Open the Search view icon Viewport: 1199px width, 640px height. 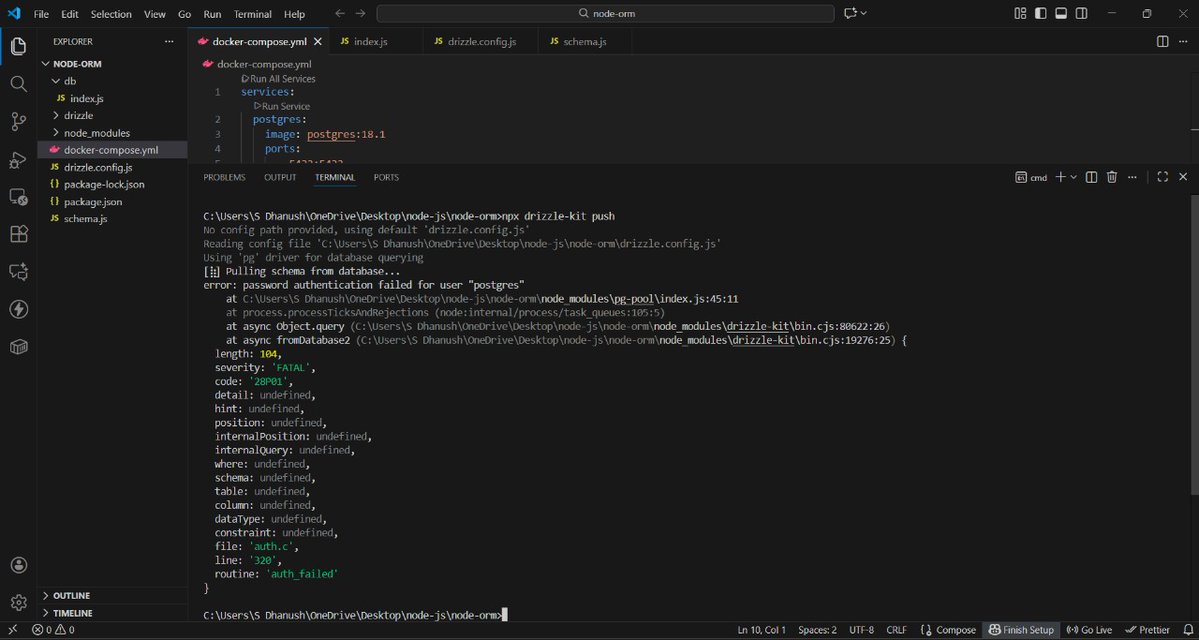(18, 83)
